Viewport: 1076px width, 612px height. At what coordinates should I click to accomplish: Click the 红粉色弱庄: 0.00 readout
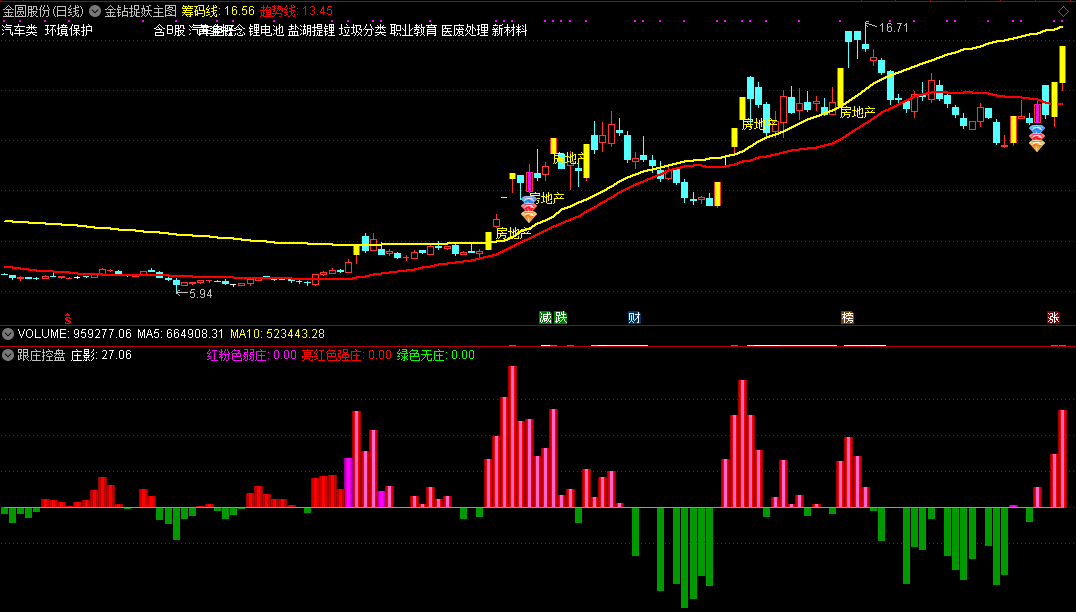pyautogui.click(x=252, y=355)
